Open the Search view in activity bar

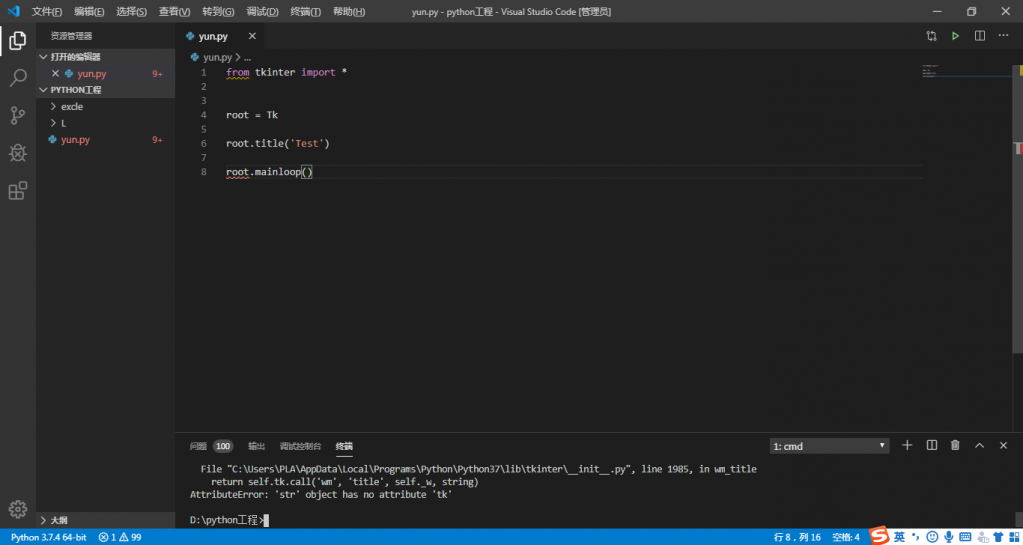coord(18,78)
